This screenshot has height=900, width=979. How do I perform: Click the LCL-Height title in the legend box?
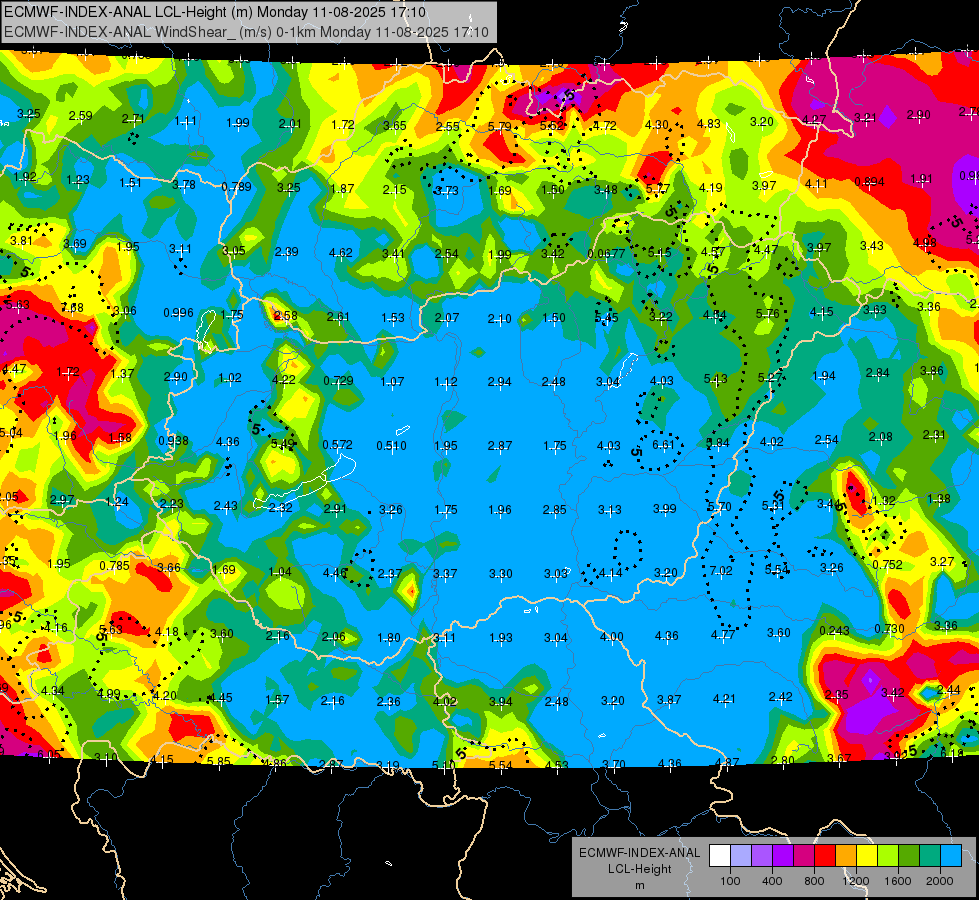(639, 869)
